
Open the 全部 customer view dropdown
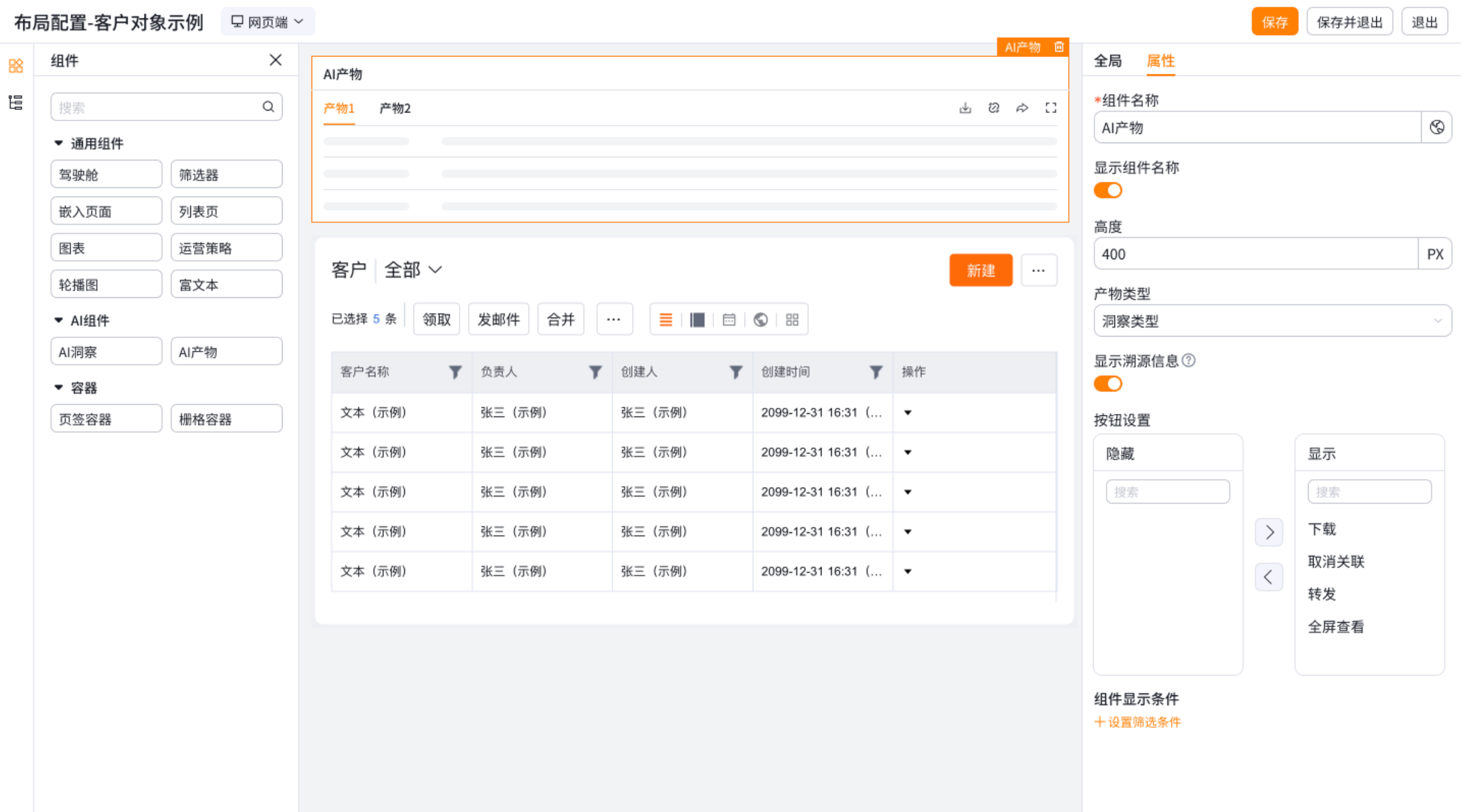coord(413,270)
